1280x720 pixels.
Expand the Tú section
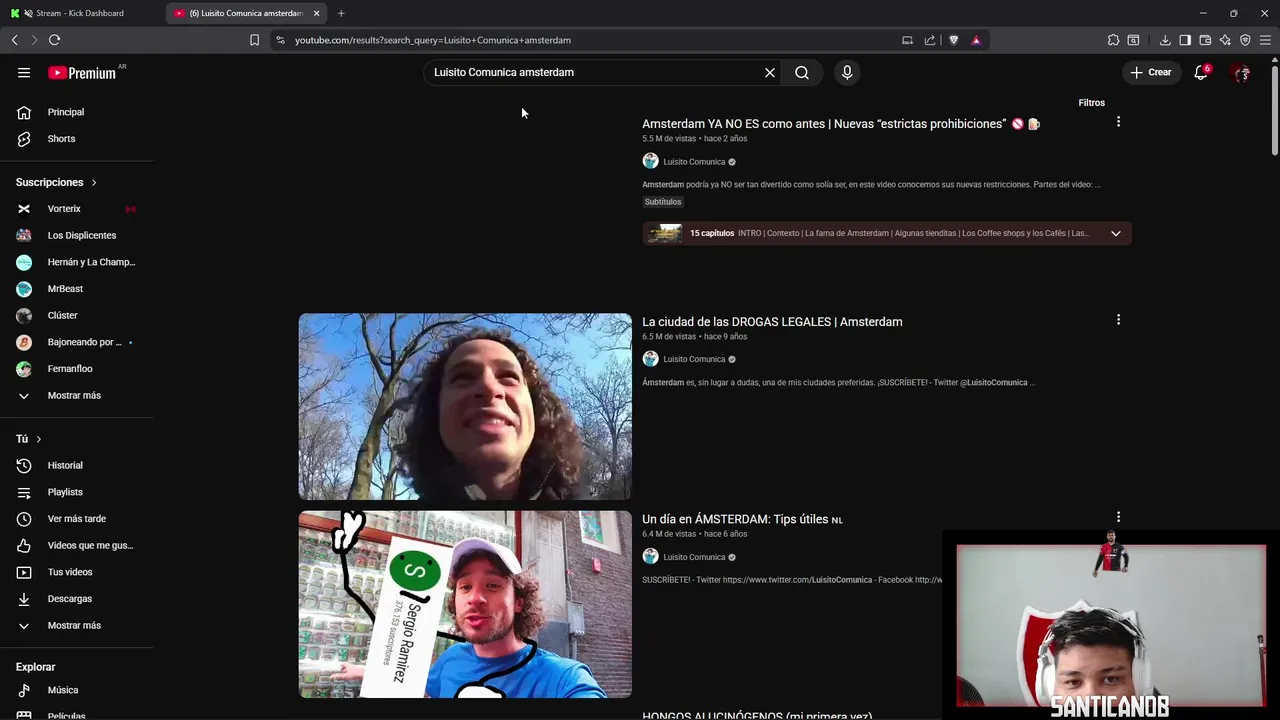click(29, 439)
